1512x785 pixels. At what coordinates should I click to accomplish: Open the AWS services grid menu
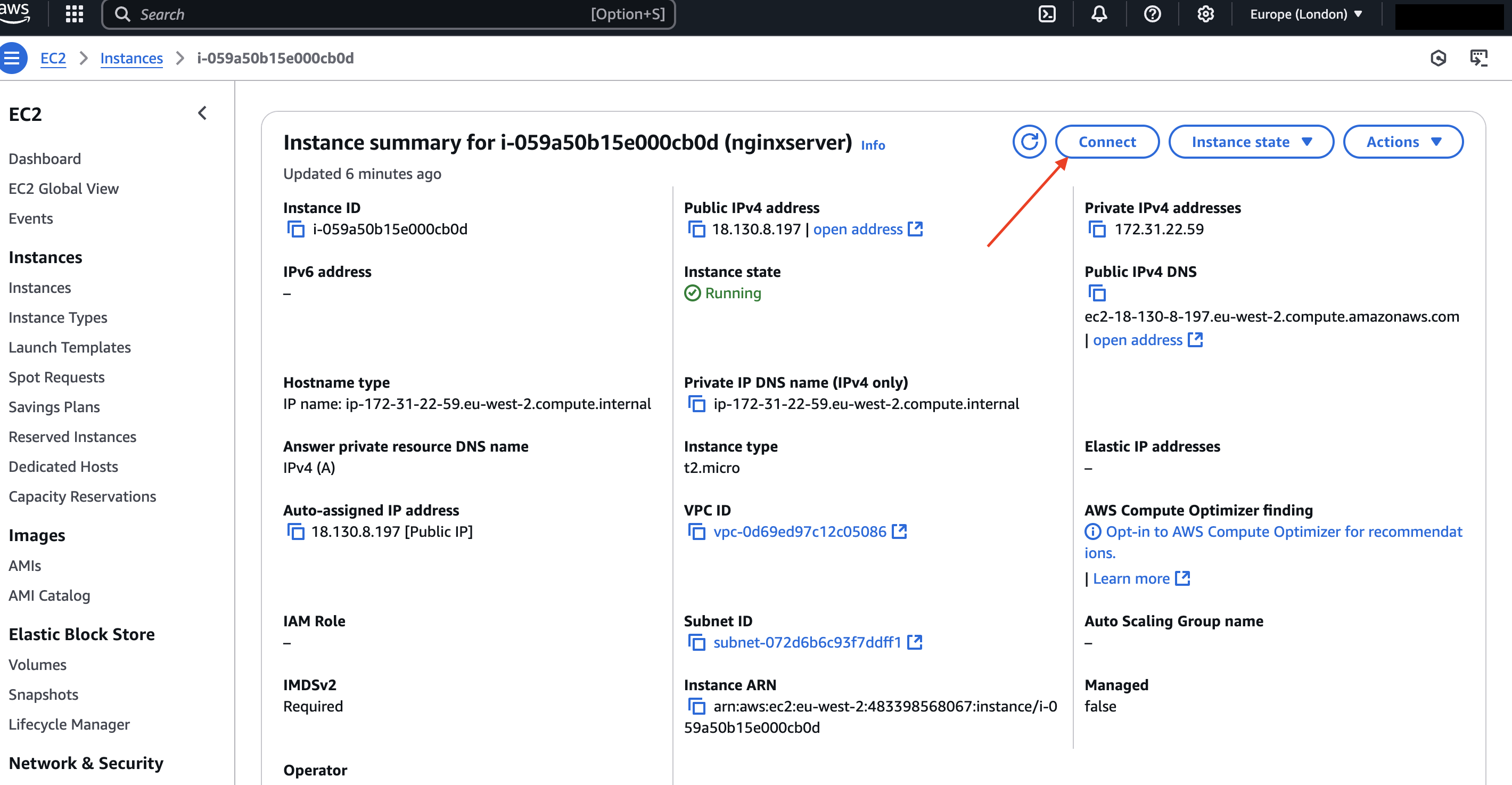pos(74,14)
